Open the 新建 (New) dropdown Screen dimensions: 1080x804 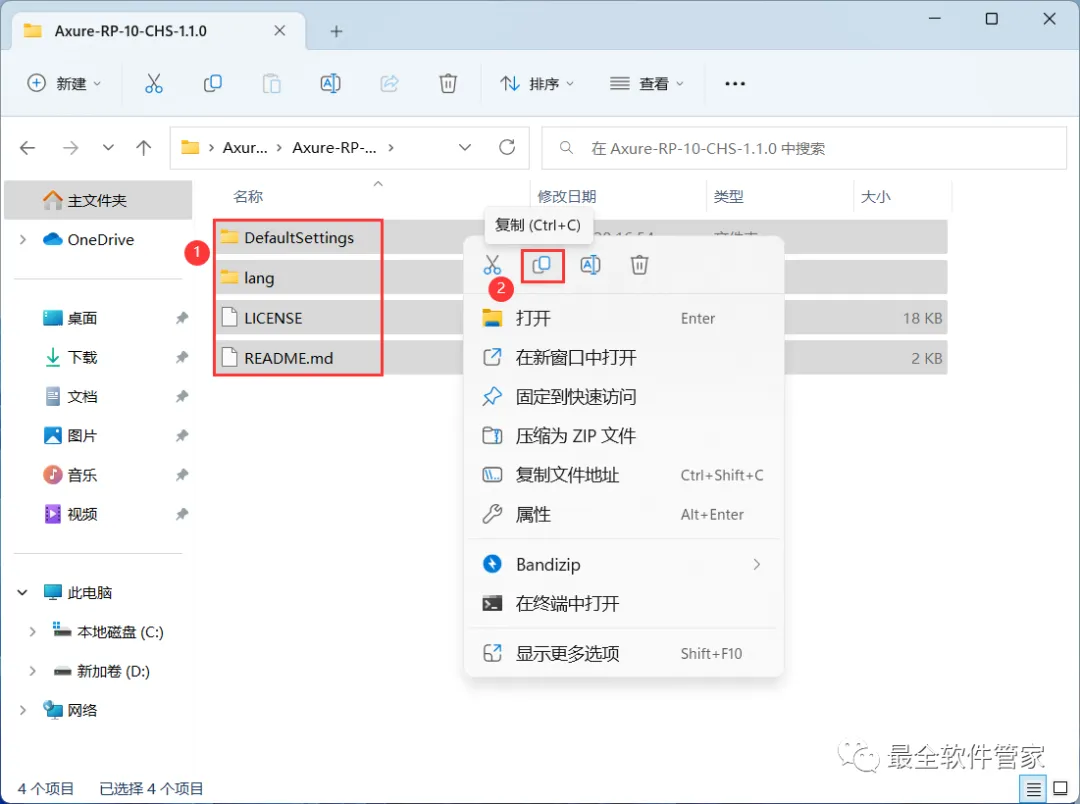tap(64, 84)
